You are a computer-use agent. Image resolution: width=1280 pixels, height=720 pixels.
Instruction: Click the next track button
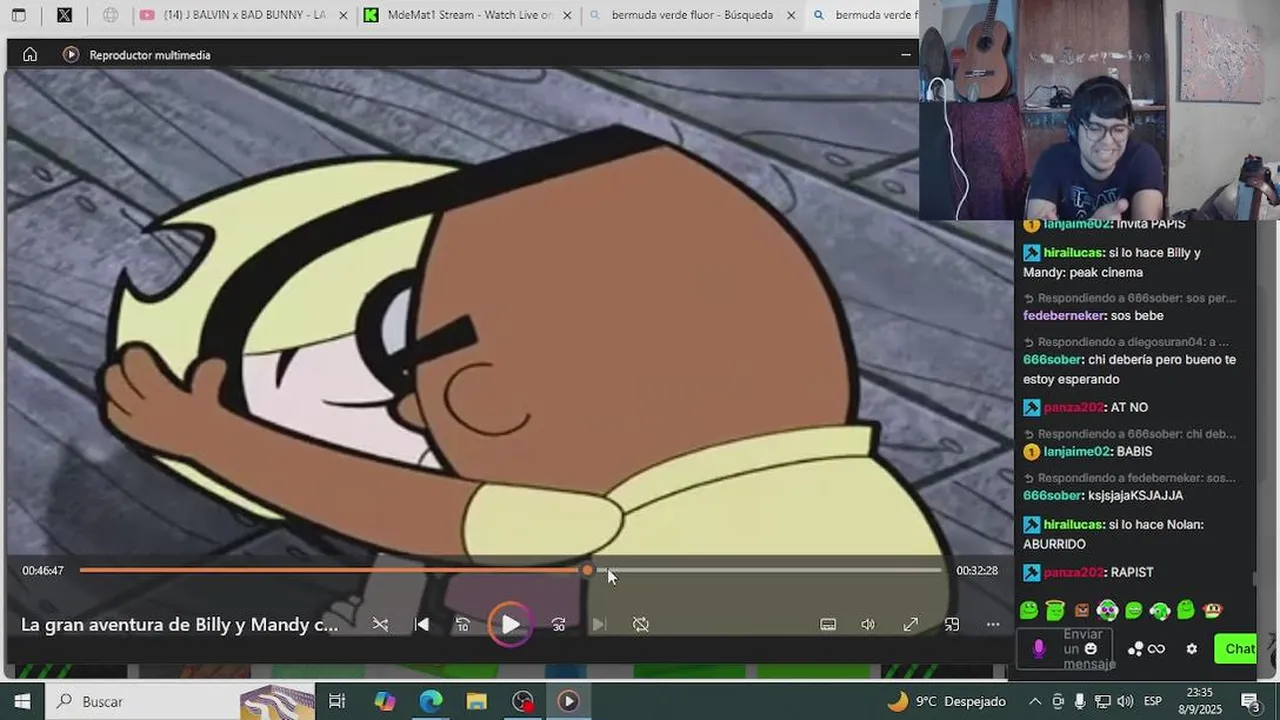(x=599, y=624)
